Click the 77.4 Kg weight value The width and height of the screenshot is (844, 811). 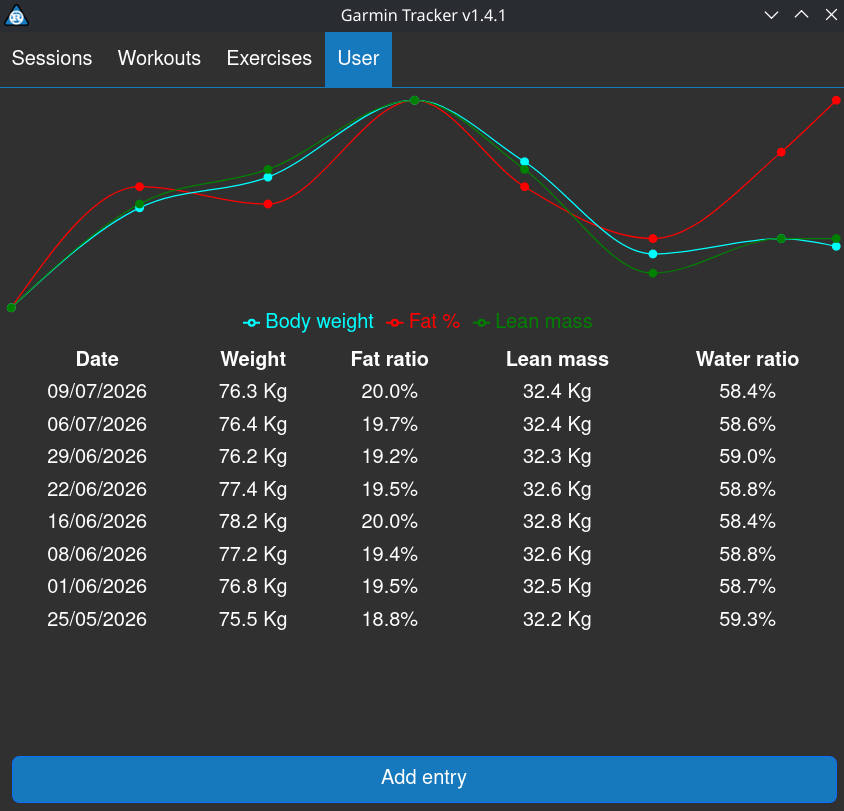[x=253, y=490]
